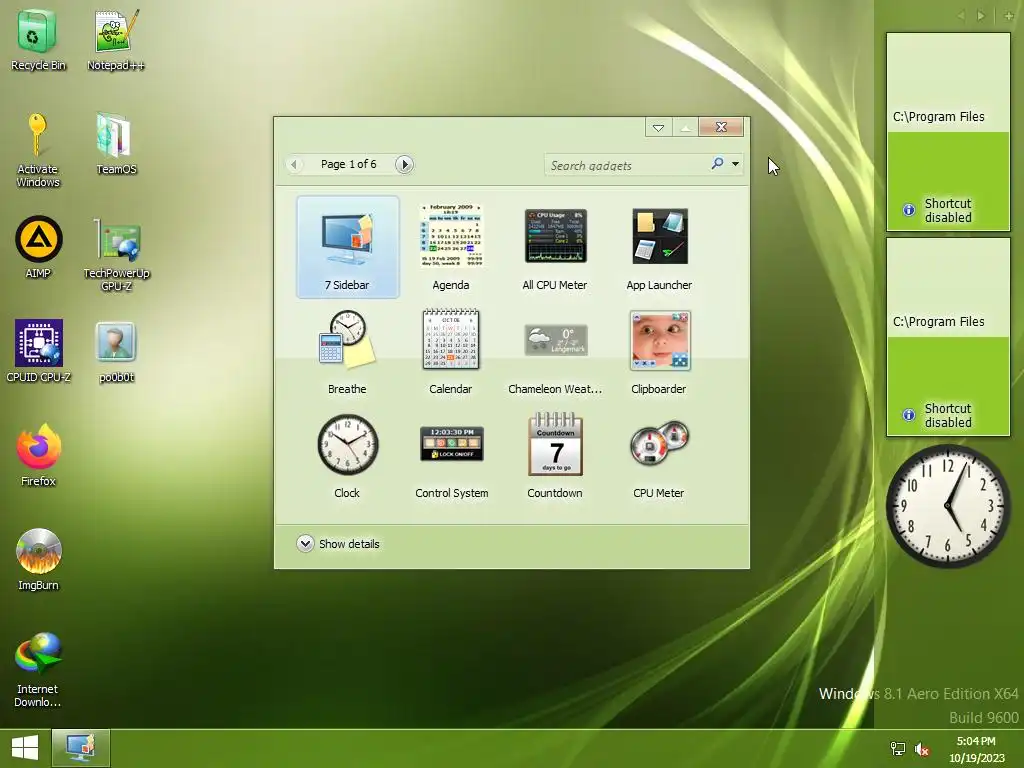1024x768 pixels.
Task: Open search options dropdown arrow
Action: [x=735, y=164]
